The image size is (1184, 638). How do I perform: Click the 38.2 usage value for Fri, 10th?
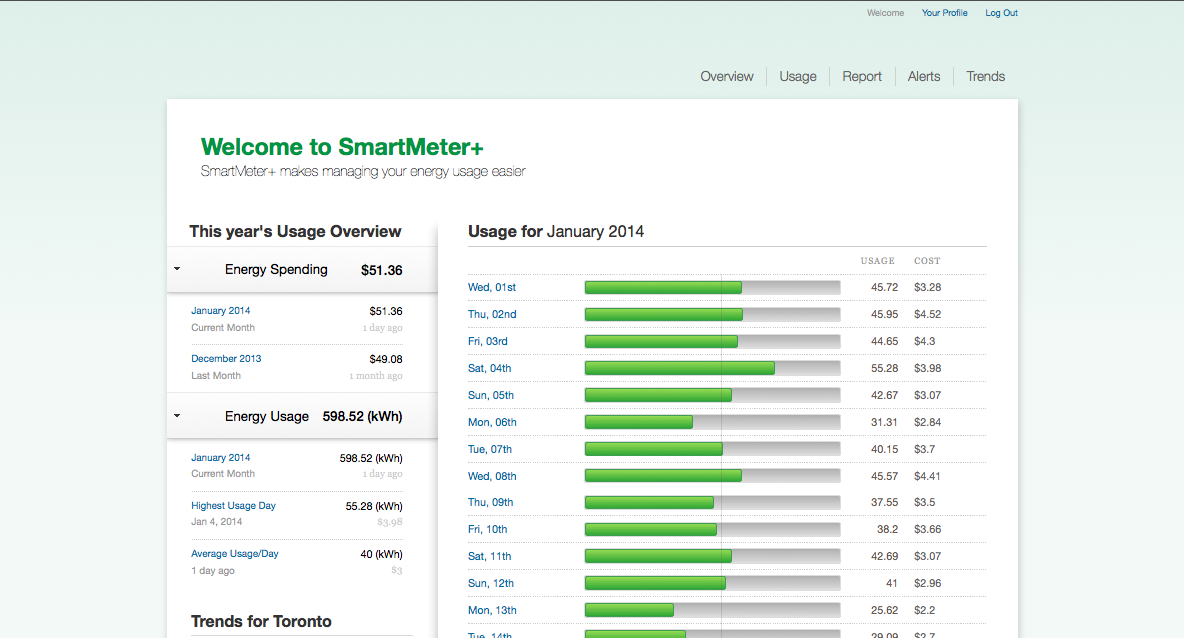coord(887,529)
